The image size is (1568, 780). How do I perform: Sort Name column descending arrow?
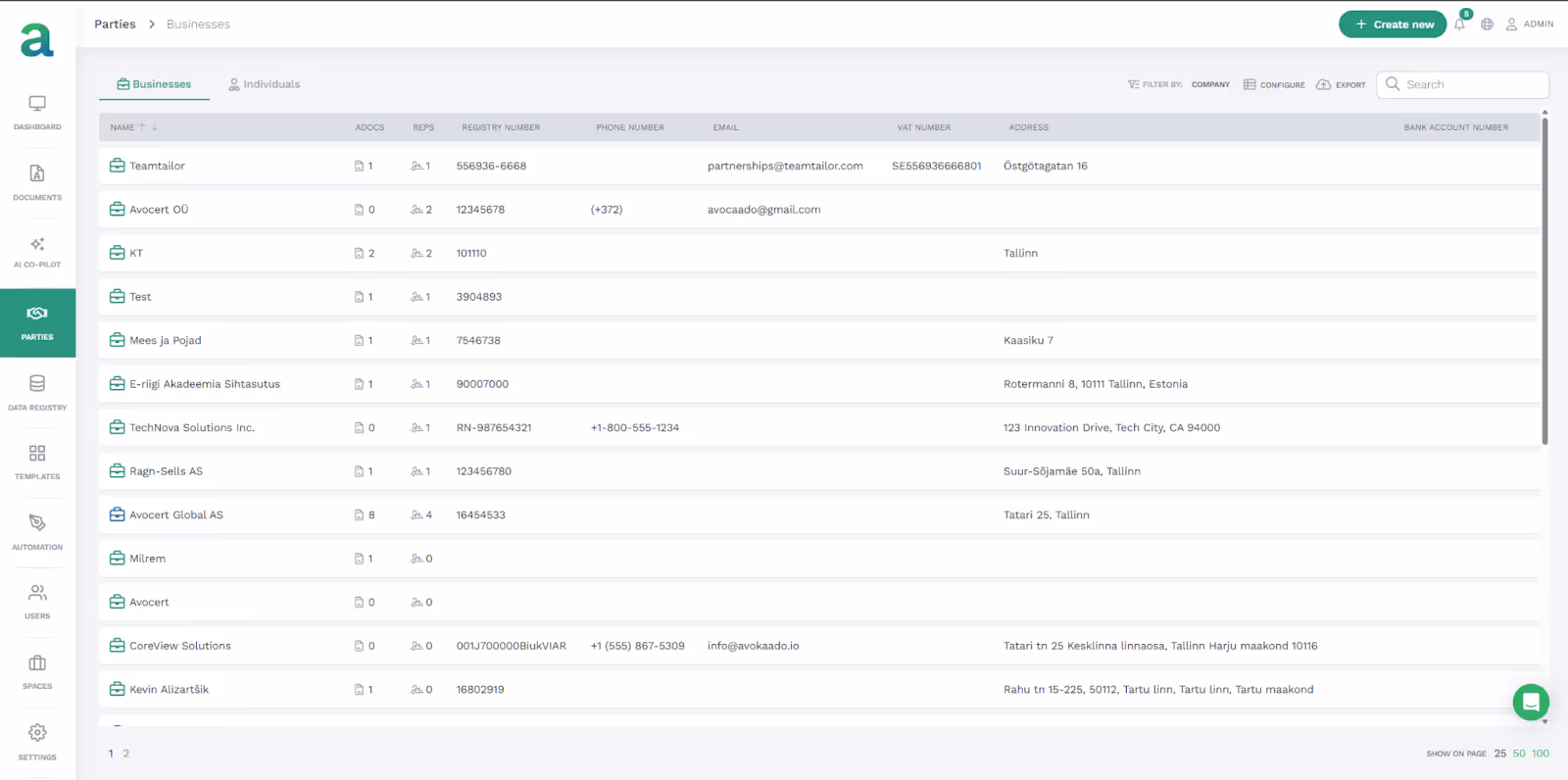(155, 127)
